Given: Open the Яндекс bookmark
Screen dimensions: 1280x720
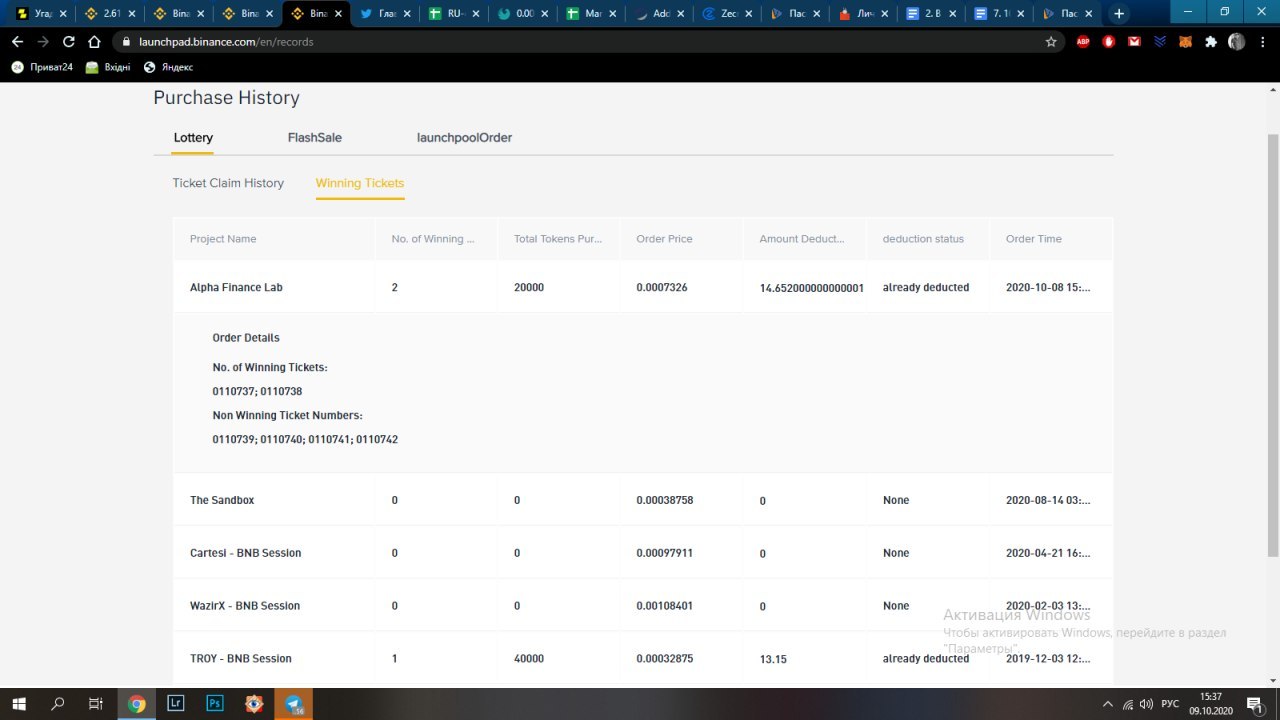Looking at the screenshot, I should (168, 67).
